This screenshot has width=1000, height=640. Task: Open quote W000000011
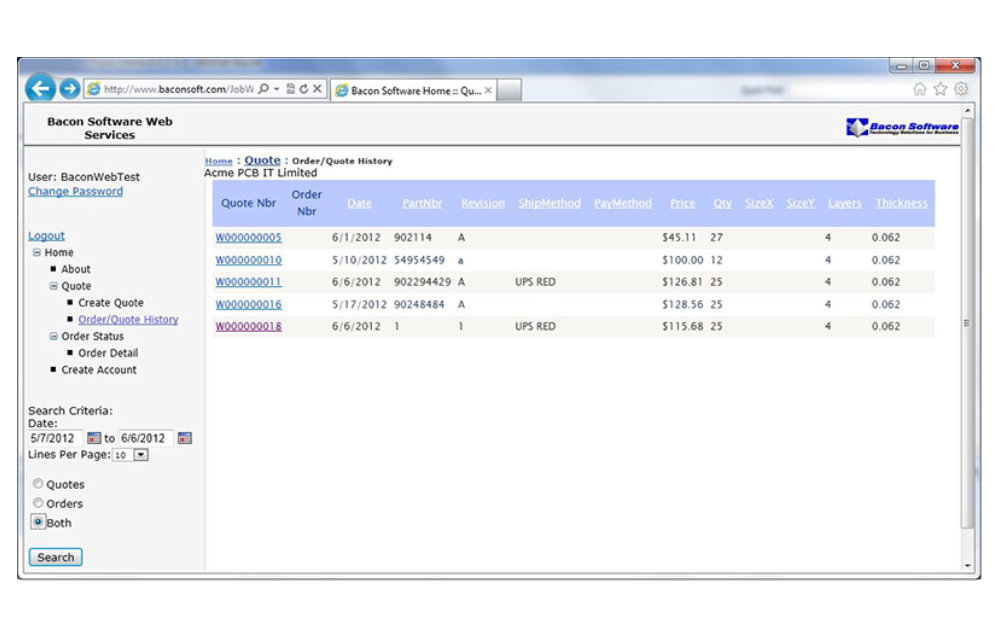pyautogui.click(x=248, y=282)
